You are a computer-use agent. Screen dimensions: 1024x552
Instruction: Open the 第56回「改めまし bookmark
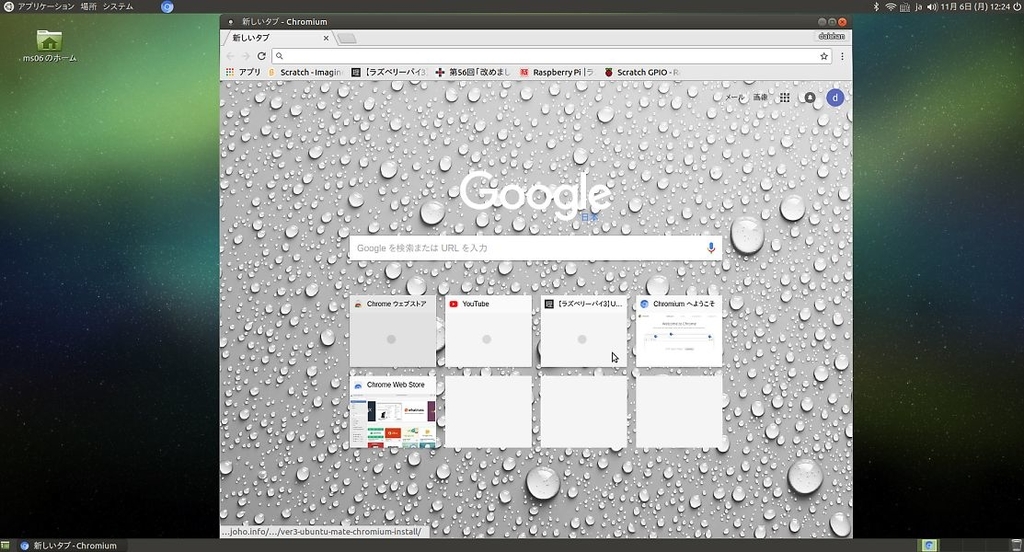pos(473,72)
